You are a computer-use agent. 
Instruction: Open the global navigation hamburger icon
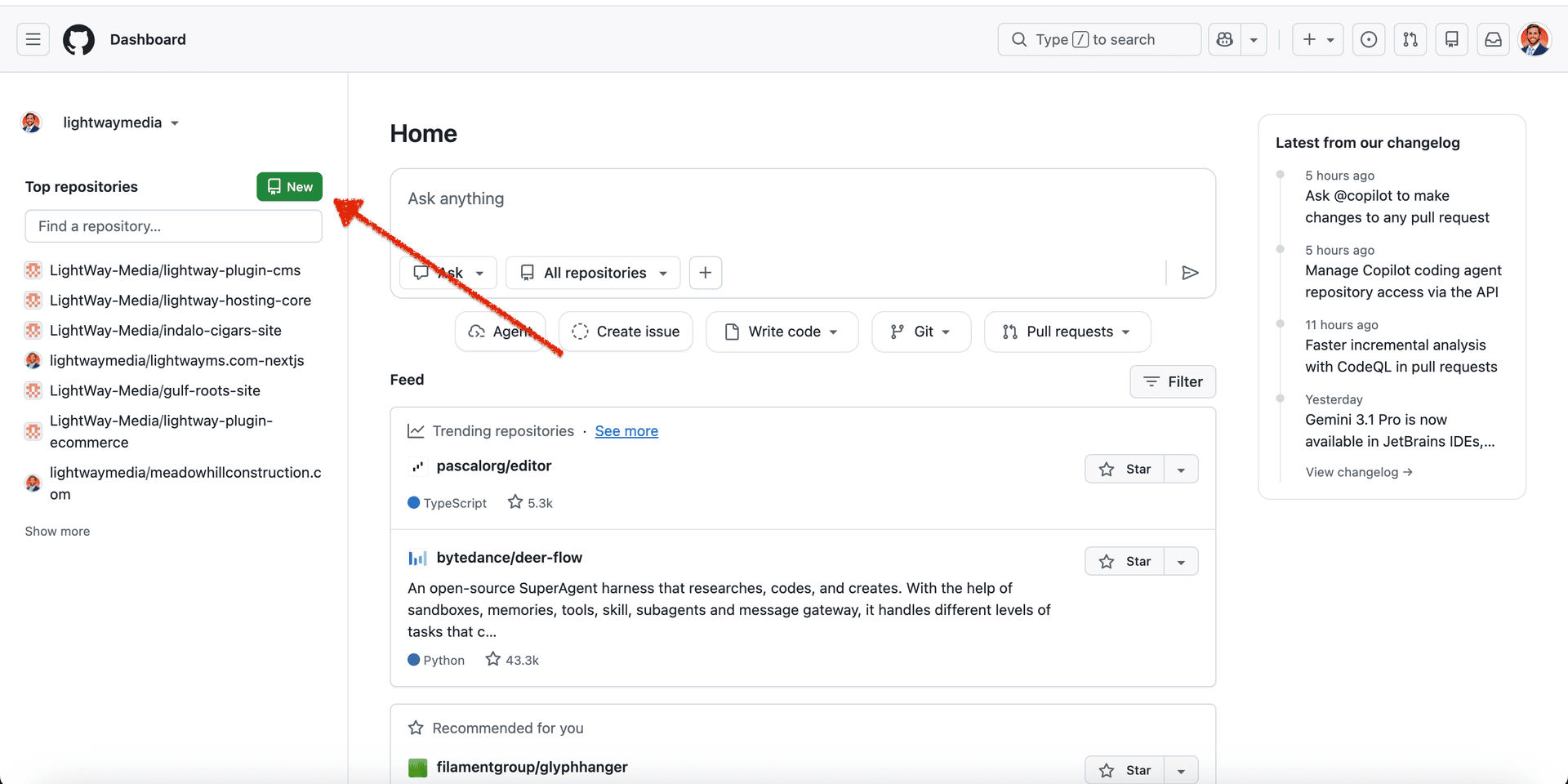(33, 39)
